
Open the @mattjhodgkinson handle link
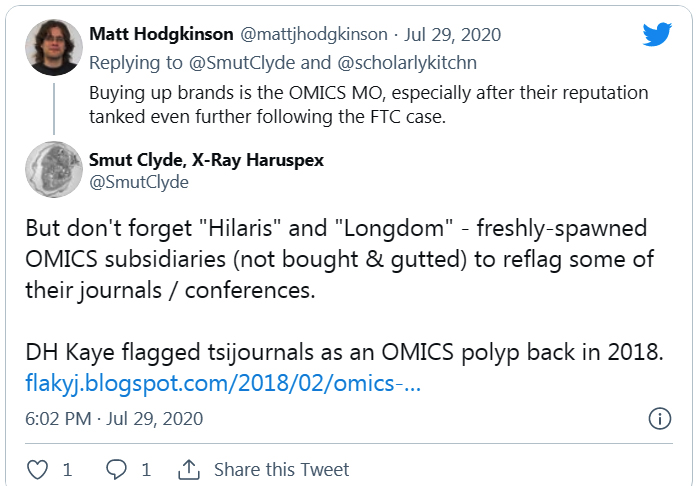[x=311, y=34]
